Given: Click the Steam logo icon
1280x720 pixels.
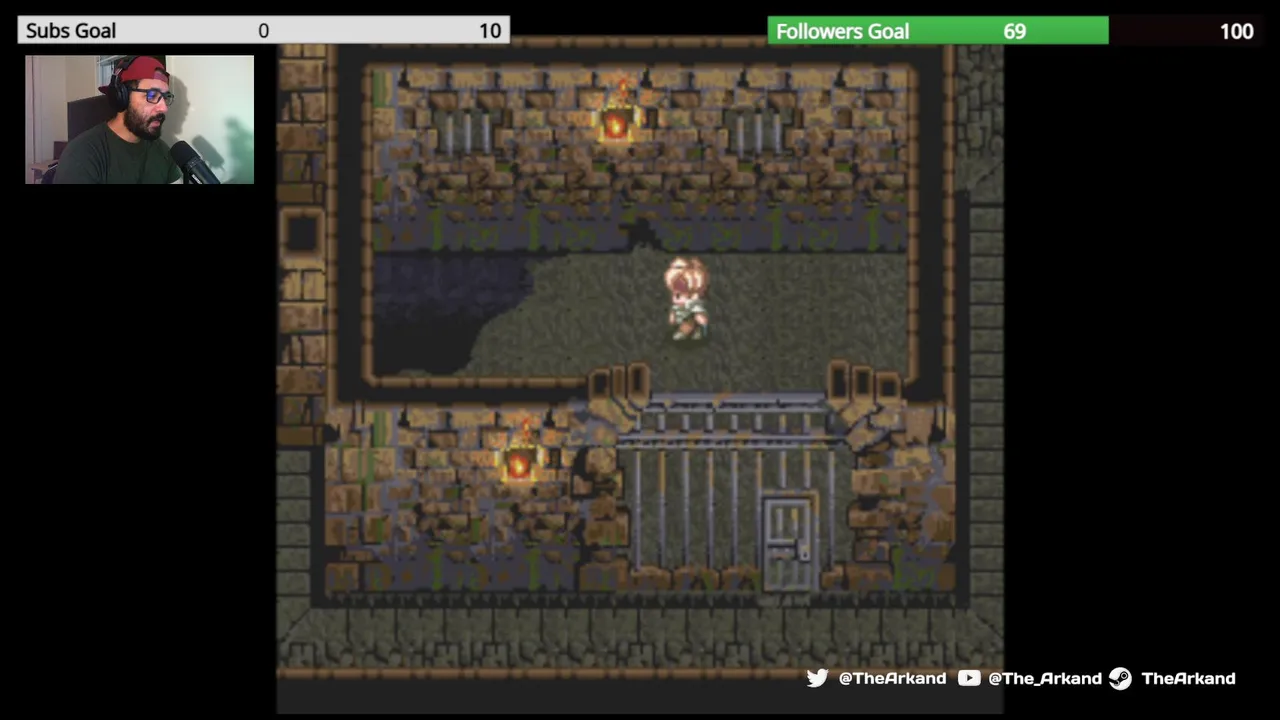Looking at the screenshot, I should coord(1120,678).
